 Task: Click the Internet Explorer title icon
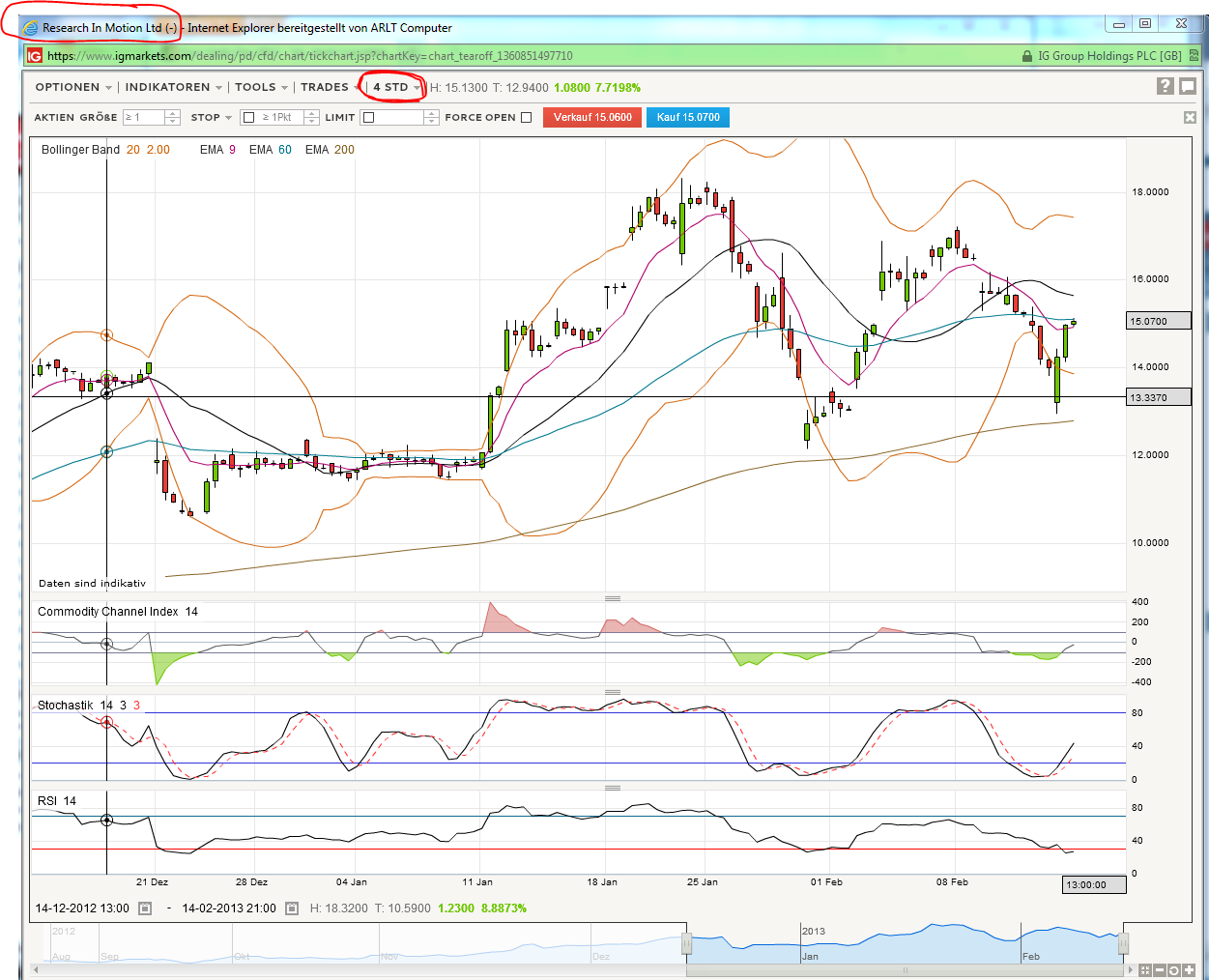pos(31,28)
